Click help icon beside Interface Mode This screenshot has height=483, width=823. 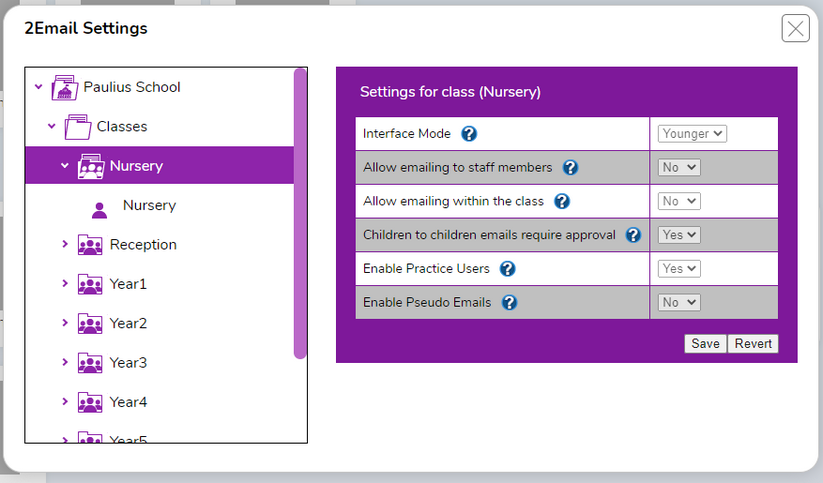coord(469,134)
